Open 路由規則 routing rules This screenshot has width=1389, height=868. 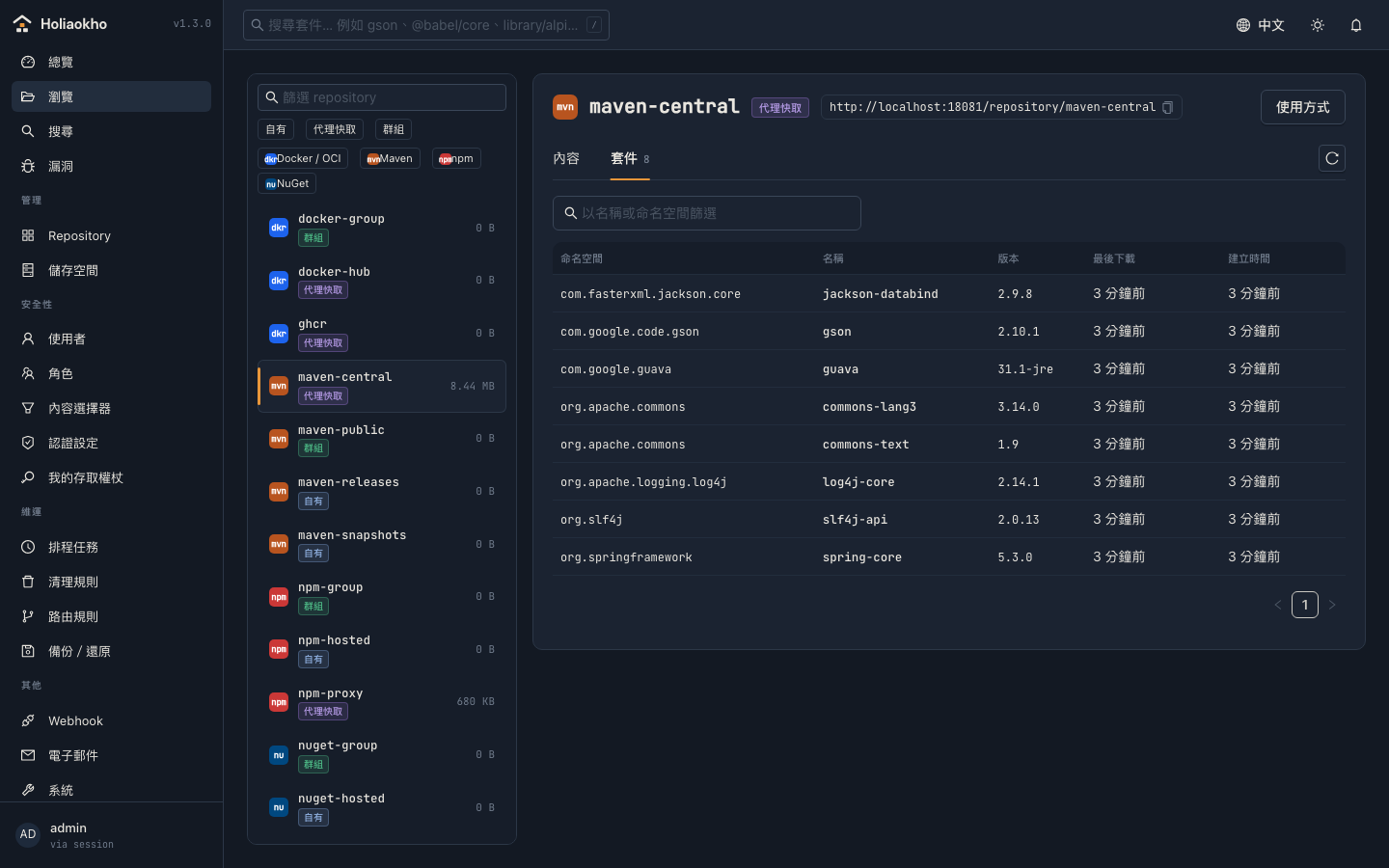pyautogui.click(x=111, y=616)
